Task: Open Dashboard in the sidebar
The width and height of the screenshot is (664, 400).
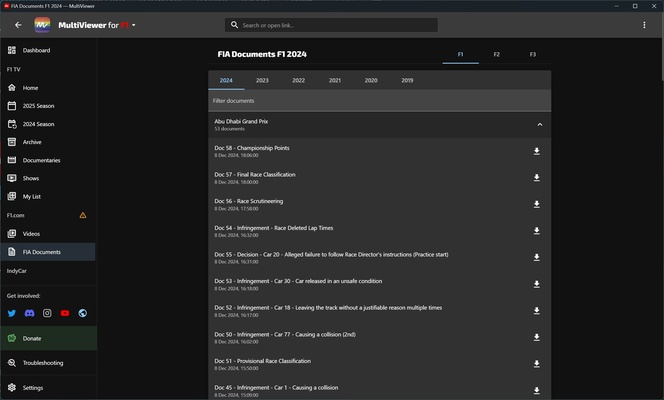Action: coord(48,50)
